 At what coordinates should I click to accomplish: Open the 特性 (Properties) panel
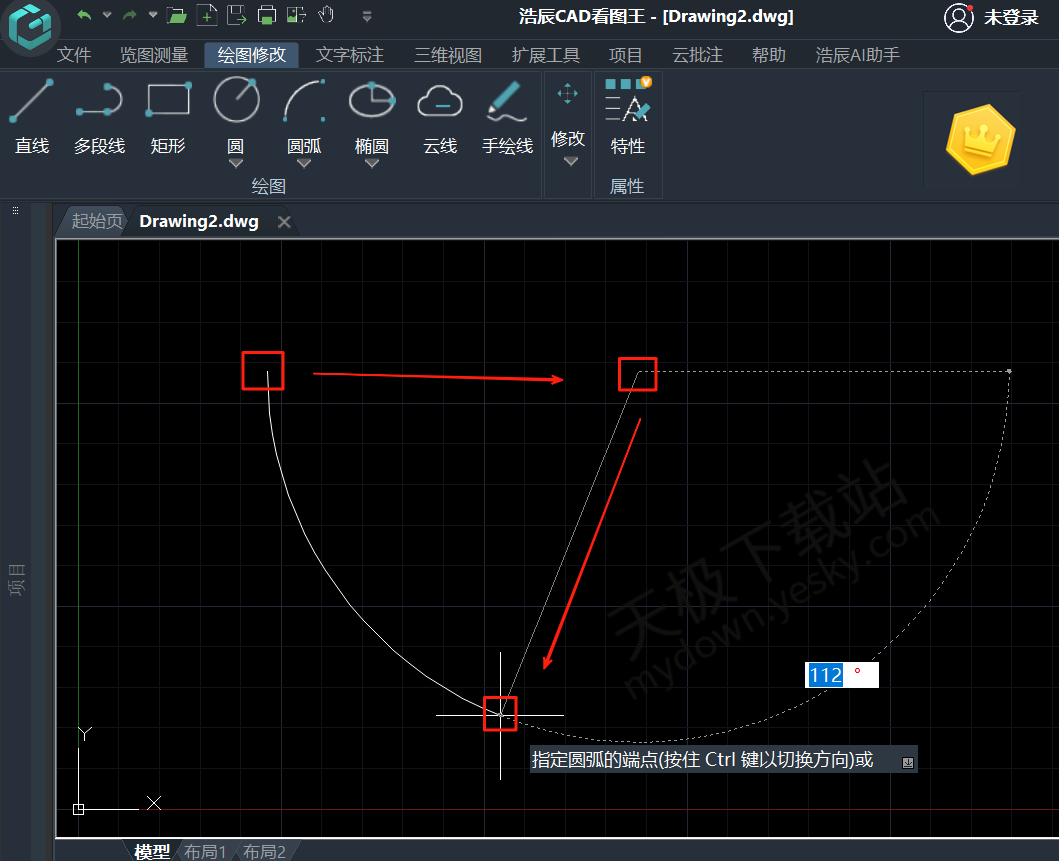click(x=627, y=116)
